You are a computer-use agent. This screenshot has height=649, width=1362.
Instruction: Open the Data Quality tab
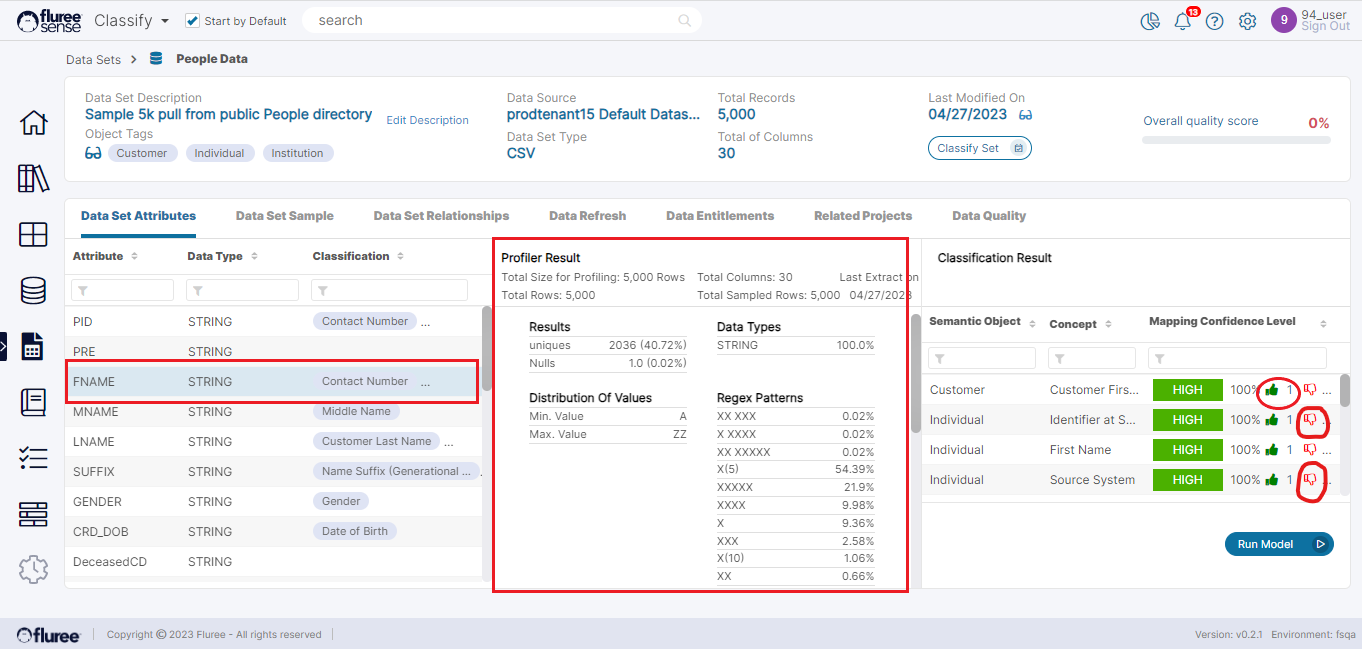[988, 216]
